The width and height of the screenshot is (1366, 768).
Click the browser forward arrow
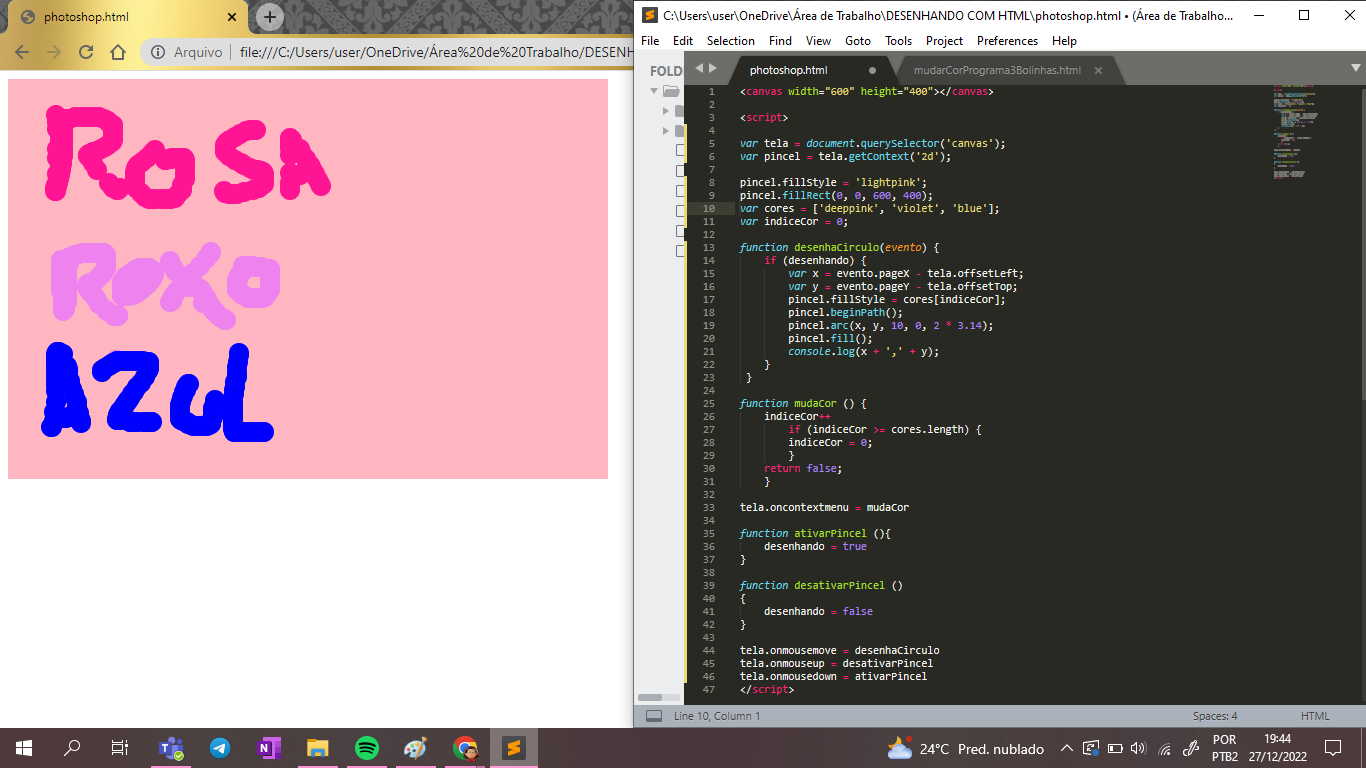tap(54, 52)
